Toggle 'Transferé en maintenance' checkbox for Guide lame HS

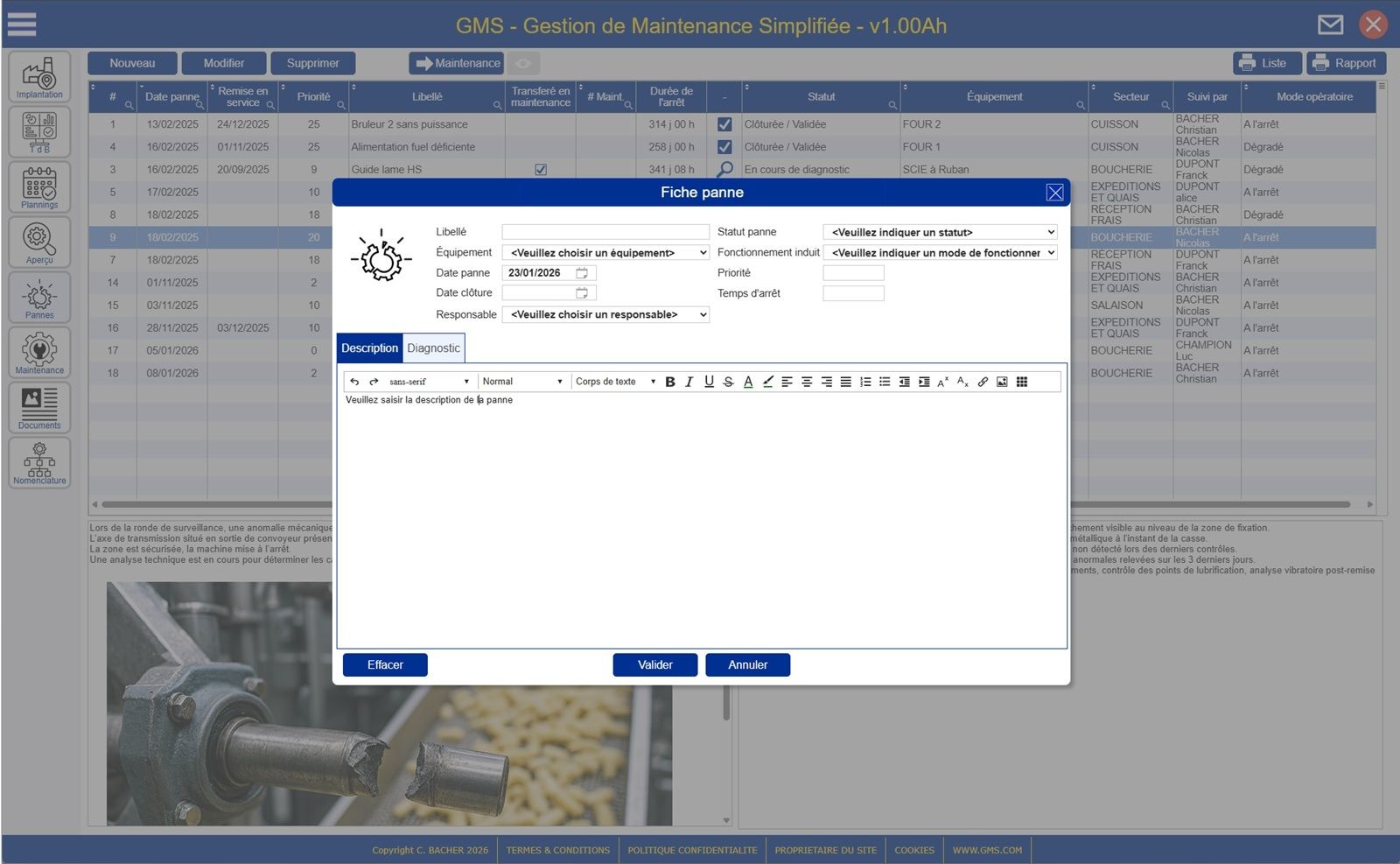click(x=541, y=170)
